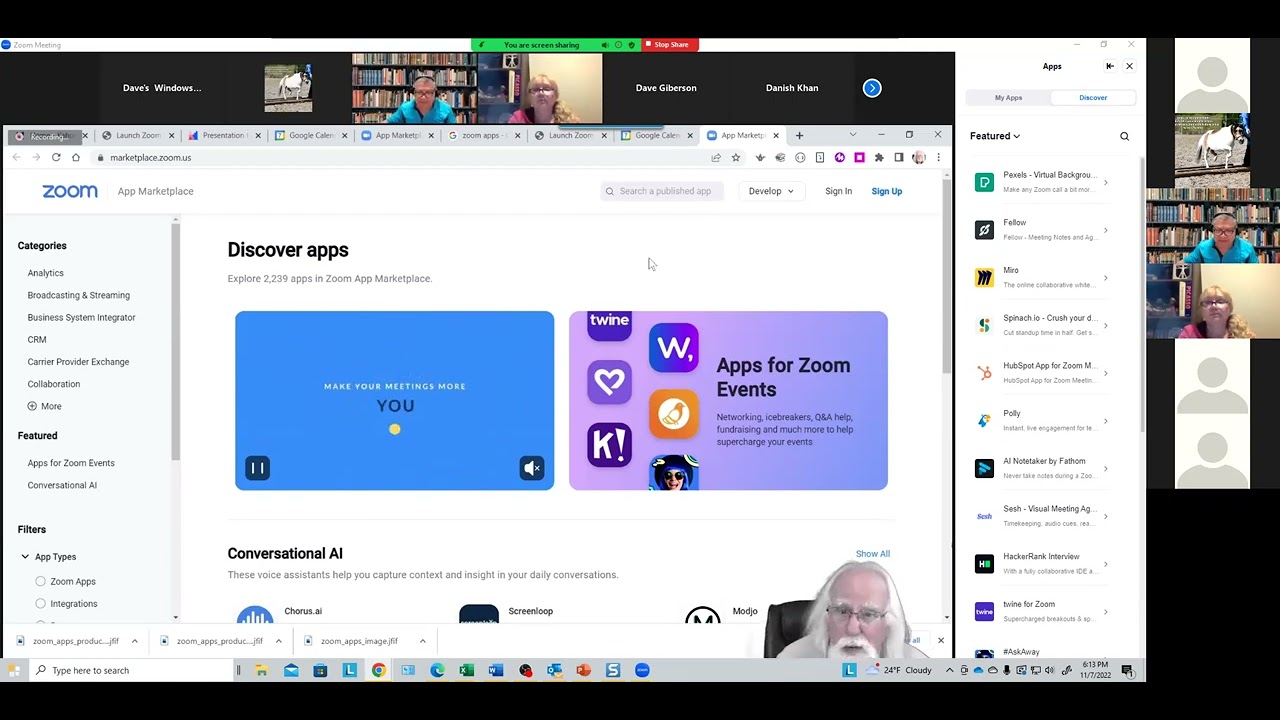Viewport: 1280px width, 720px height.
Task: Open the Polly app icon
Action: [x=985, y=420]
